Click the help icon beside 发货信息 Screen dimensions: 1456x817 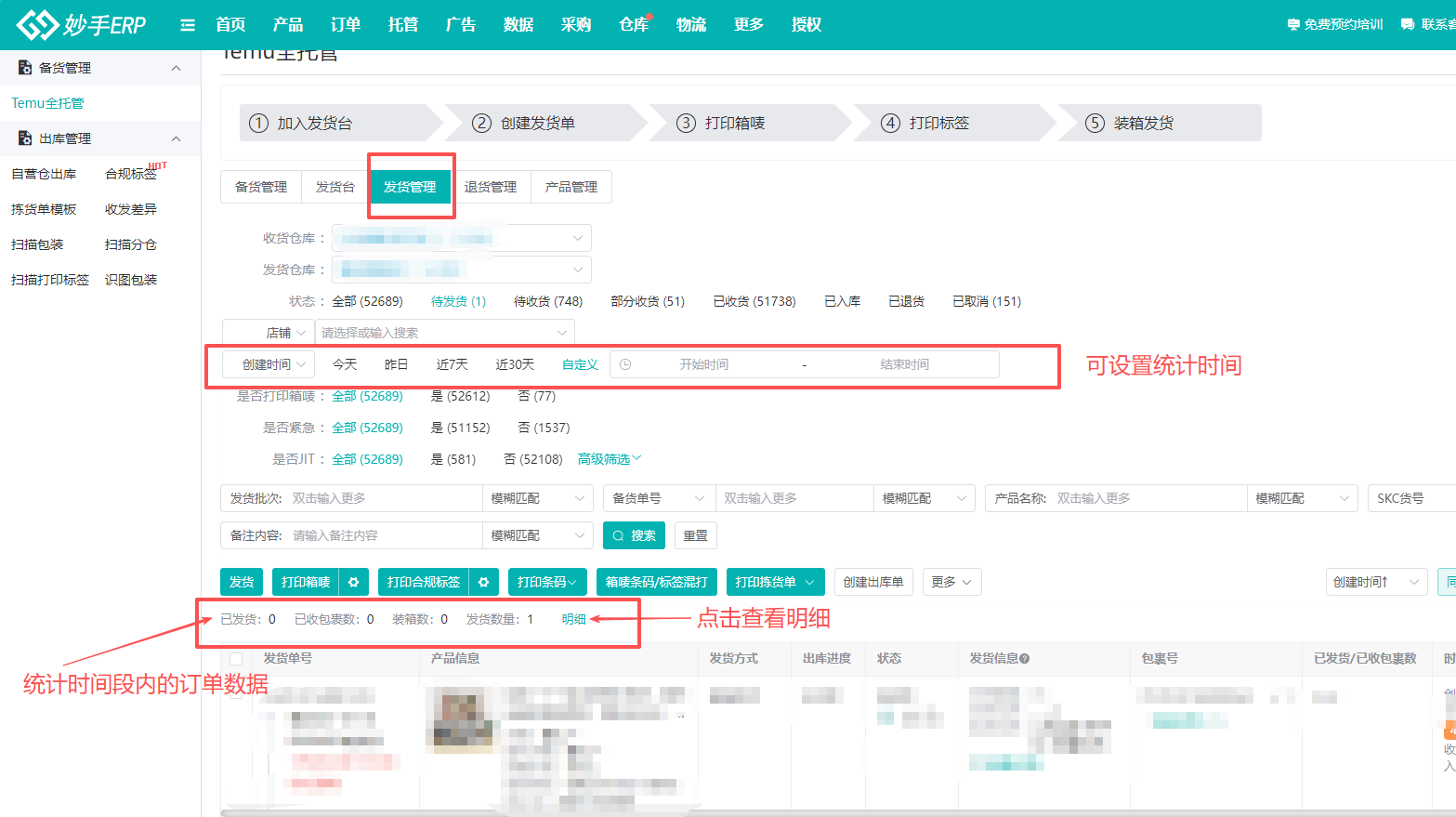coord(1024,658)
